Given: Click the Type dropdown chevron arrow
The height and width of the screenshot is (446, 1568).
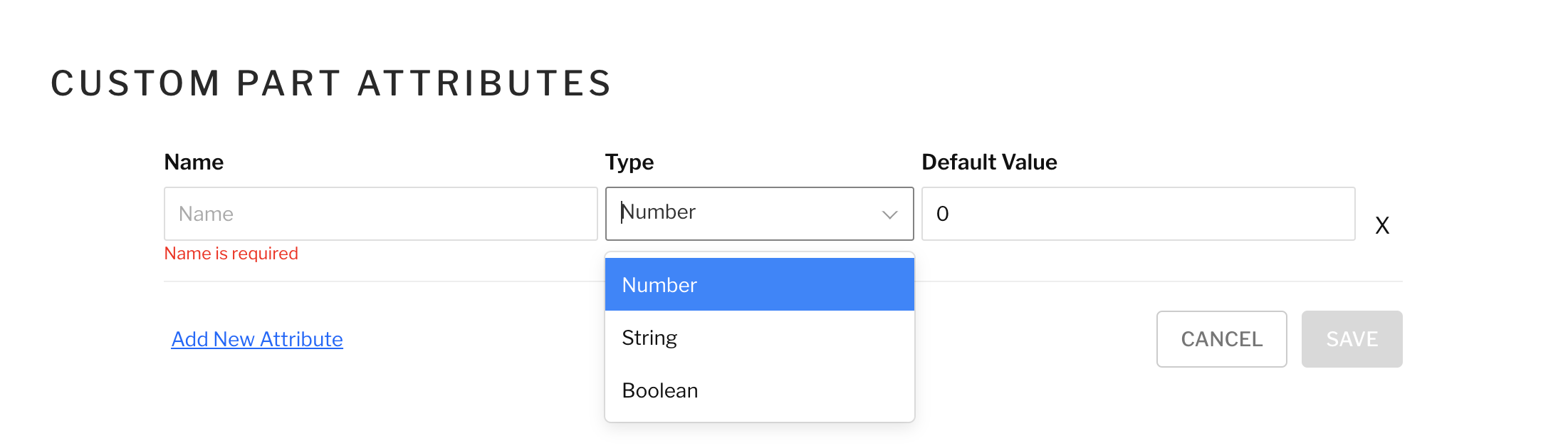Looking at the screenshot, I should tap(889, 214).
